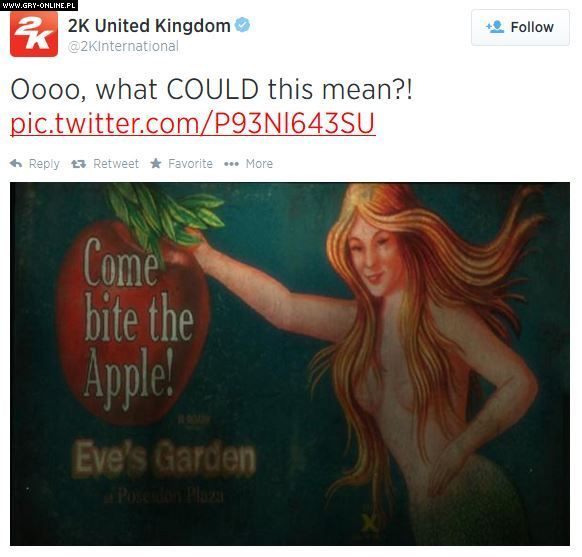
Task: Click the add-person icon in Follow button
Action: tap(495, 27)
